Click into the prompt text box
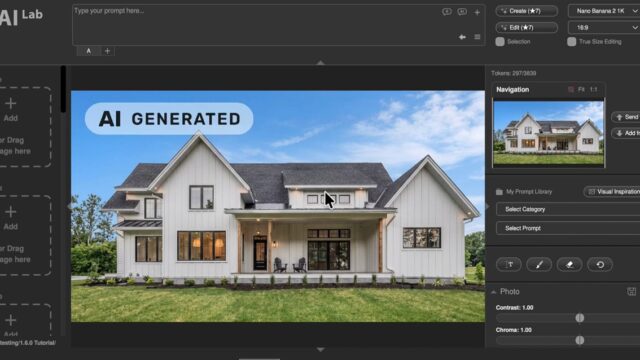Viewport: 640px width, 360px height. tap(278, 25)
